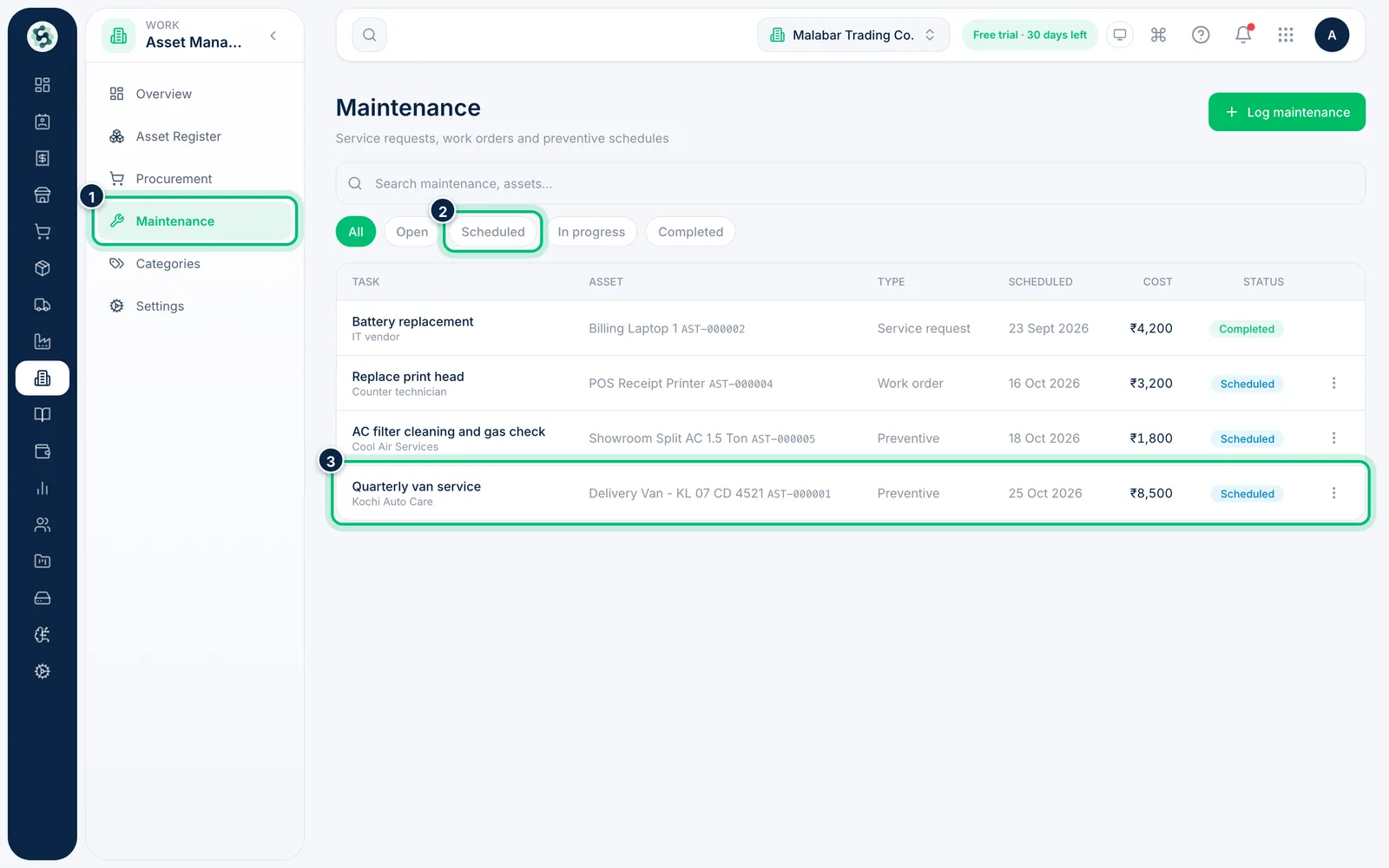Open the wallet icon in the rail
This screenshot has height=868, width=1389.
click(42, 451)
